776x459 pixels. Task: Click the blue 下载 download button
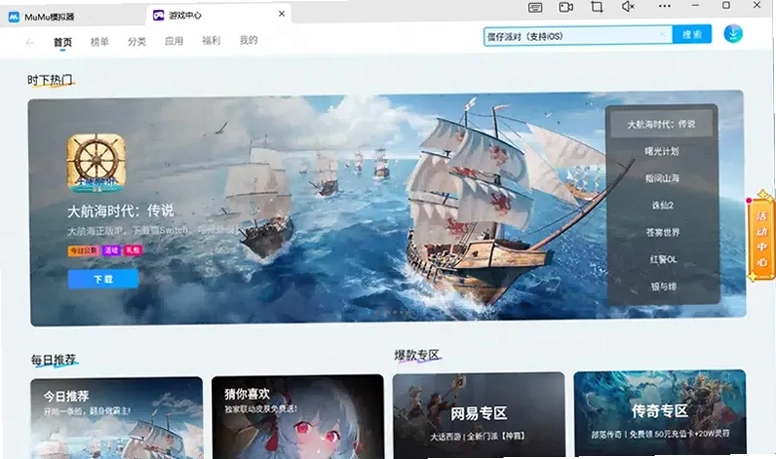pos(103,279)
